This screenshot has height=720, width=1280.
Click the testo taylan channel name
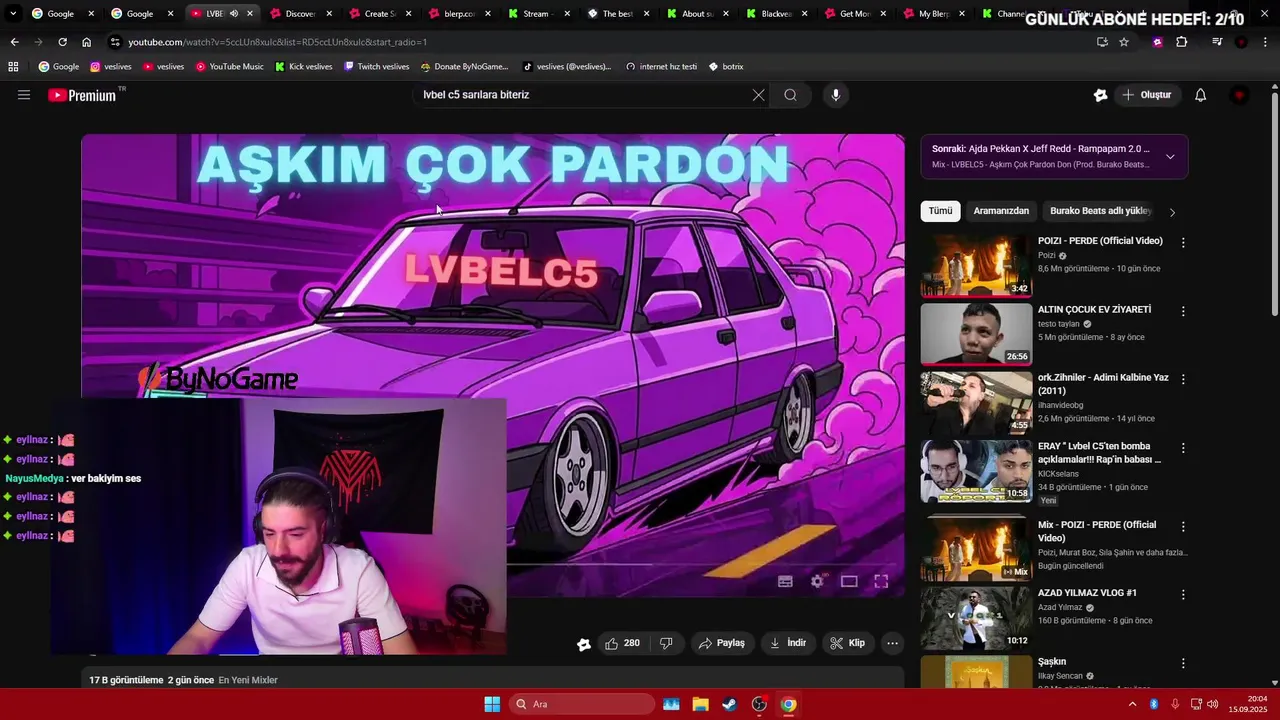[x=1059, y=324]
